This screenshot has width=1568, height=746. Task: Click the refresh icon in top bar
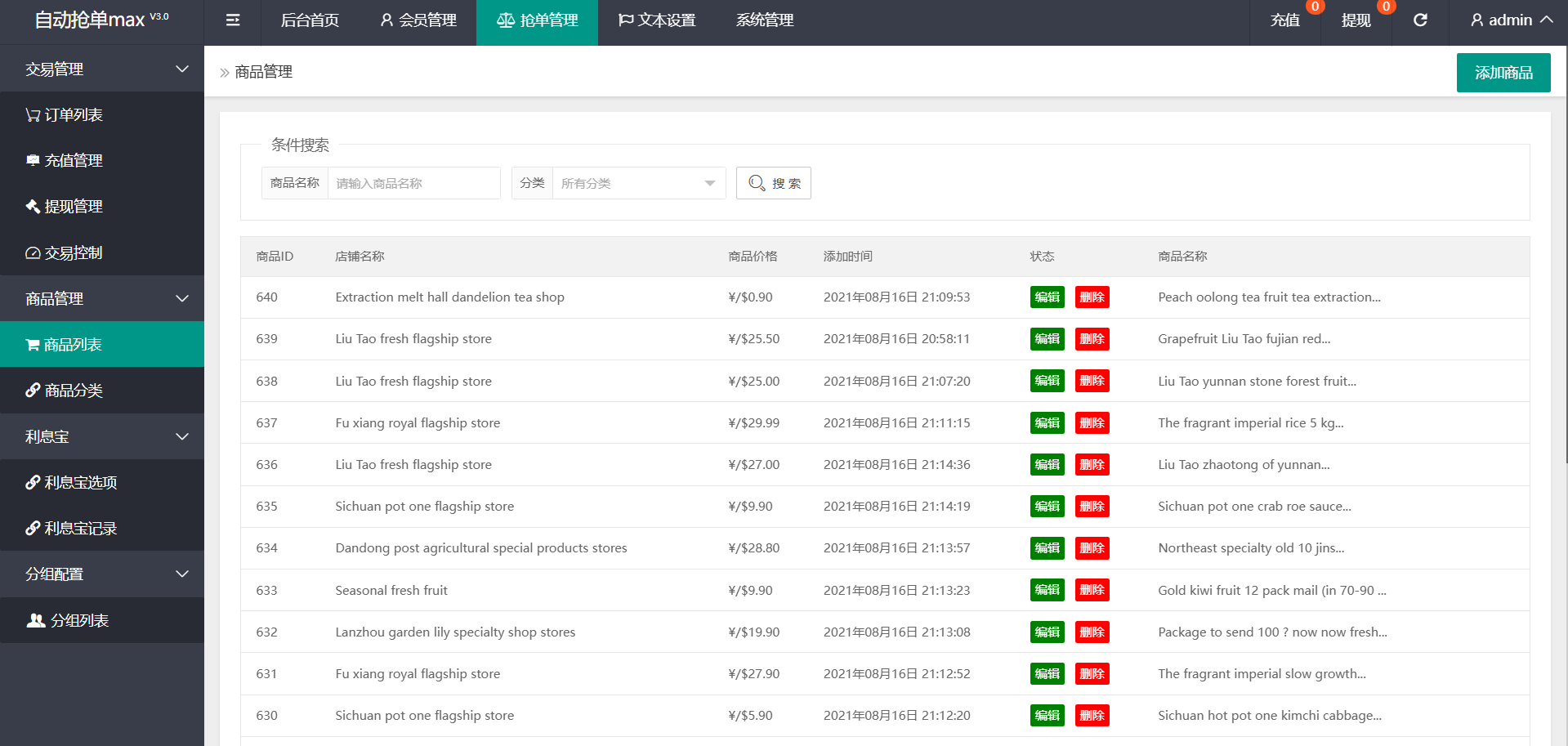[1420, 20]
